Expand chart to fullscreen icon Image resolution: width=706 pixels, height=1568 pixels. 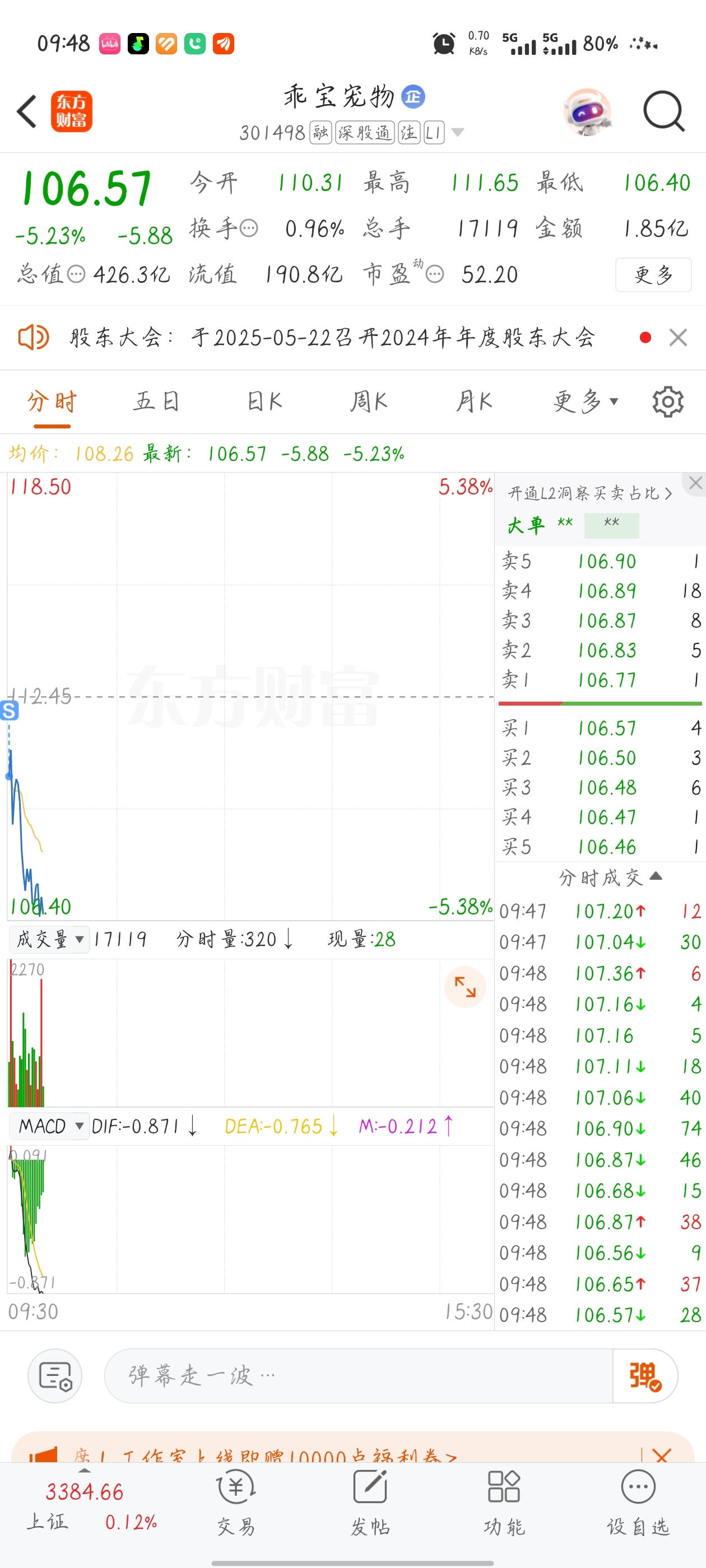pos(465,987)
